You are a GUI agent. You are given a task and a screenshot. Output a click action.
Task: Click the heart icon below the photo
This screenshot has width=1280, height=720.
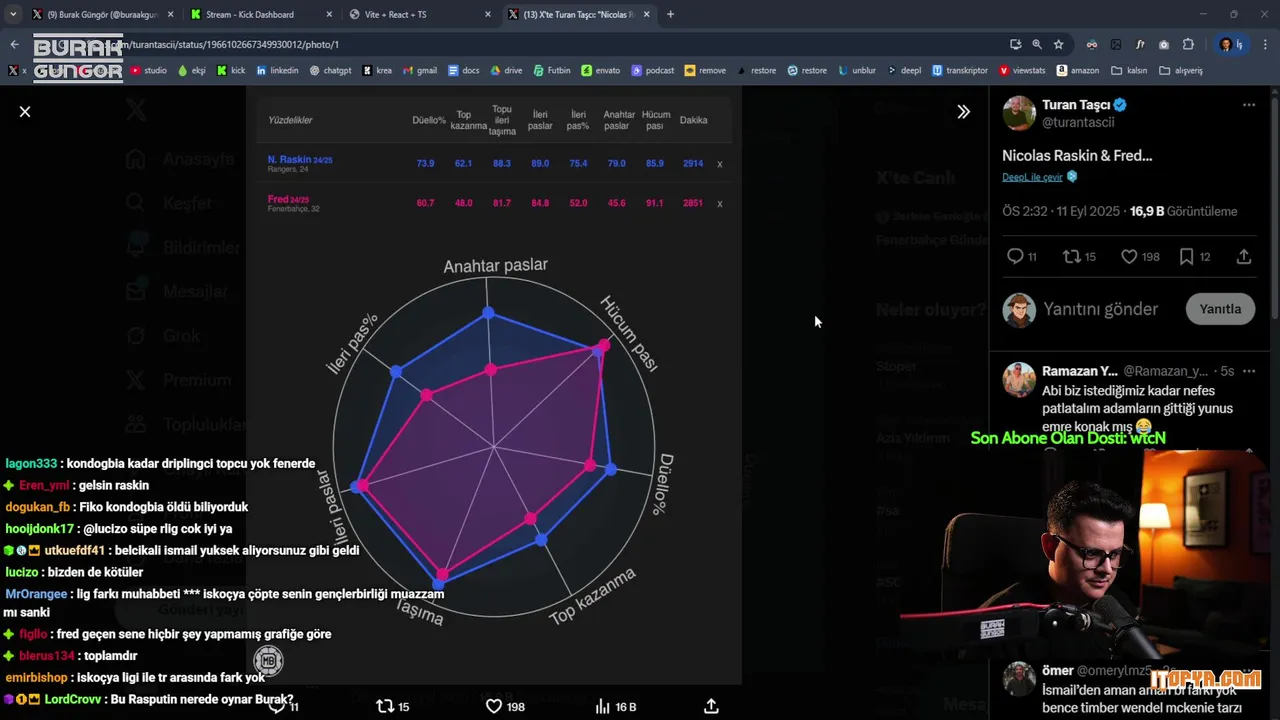(x=505, y=706)
